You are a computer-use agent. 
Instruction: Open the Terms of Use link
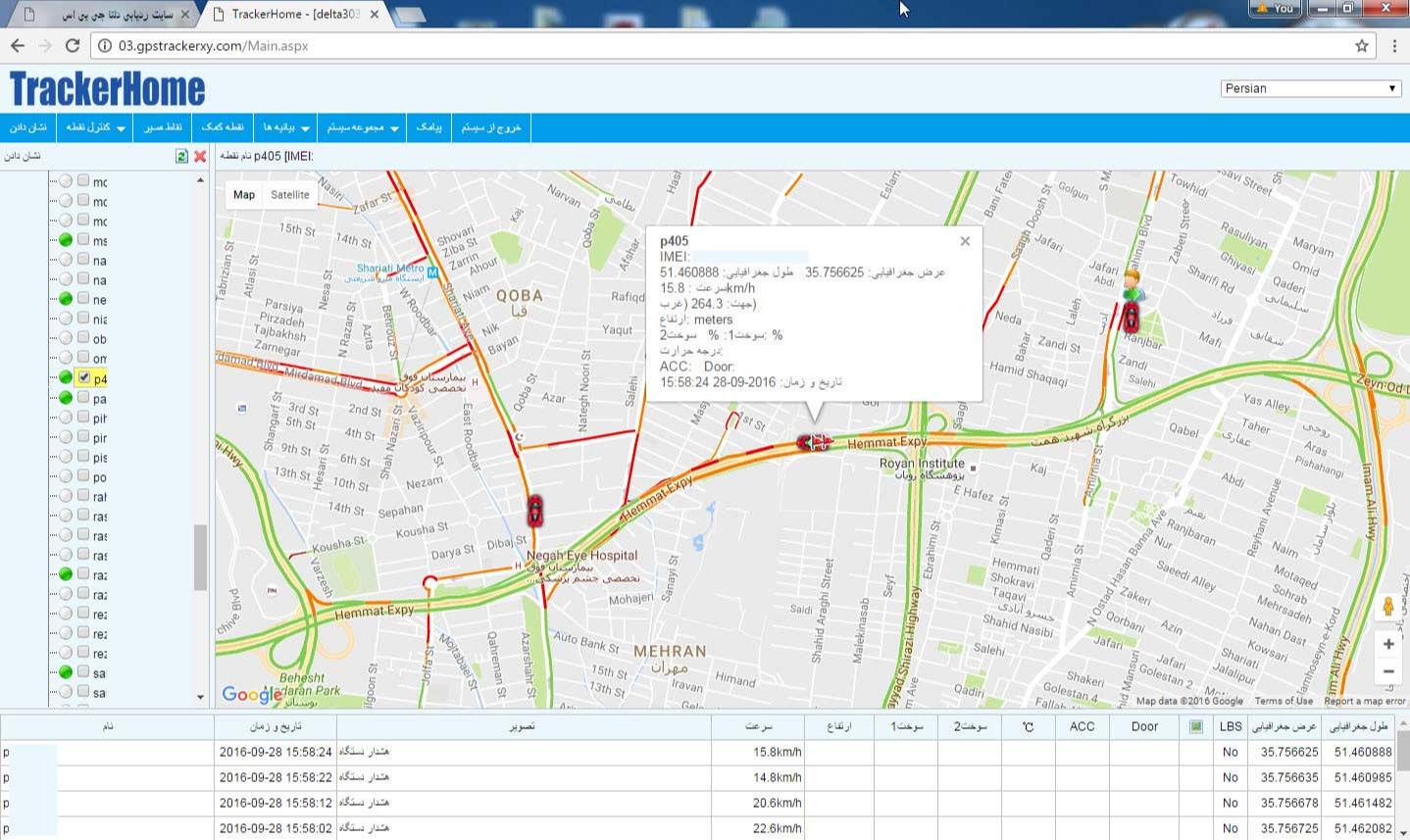pos(1284,701)
